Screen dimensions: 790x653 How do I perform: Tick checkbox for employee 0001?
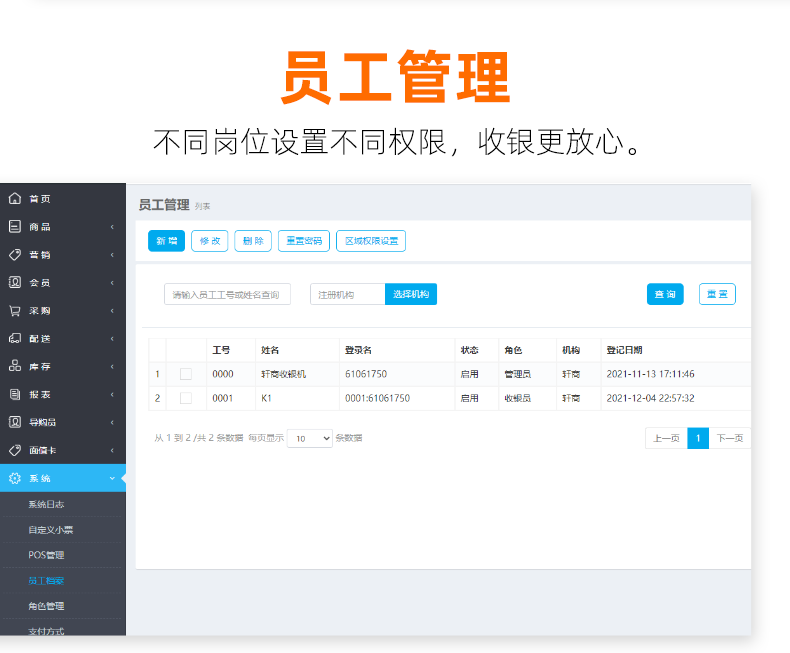186,398
